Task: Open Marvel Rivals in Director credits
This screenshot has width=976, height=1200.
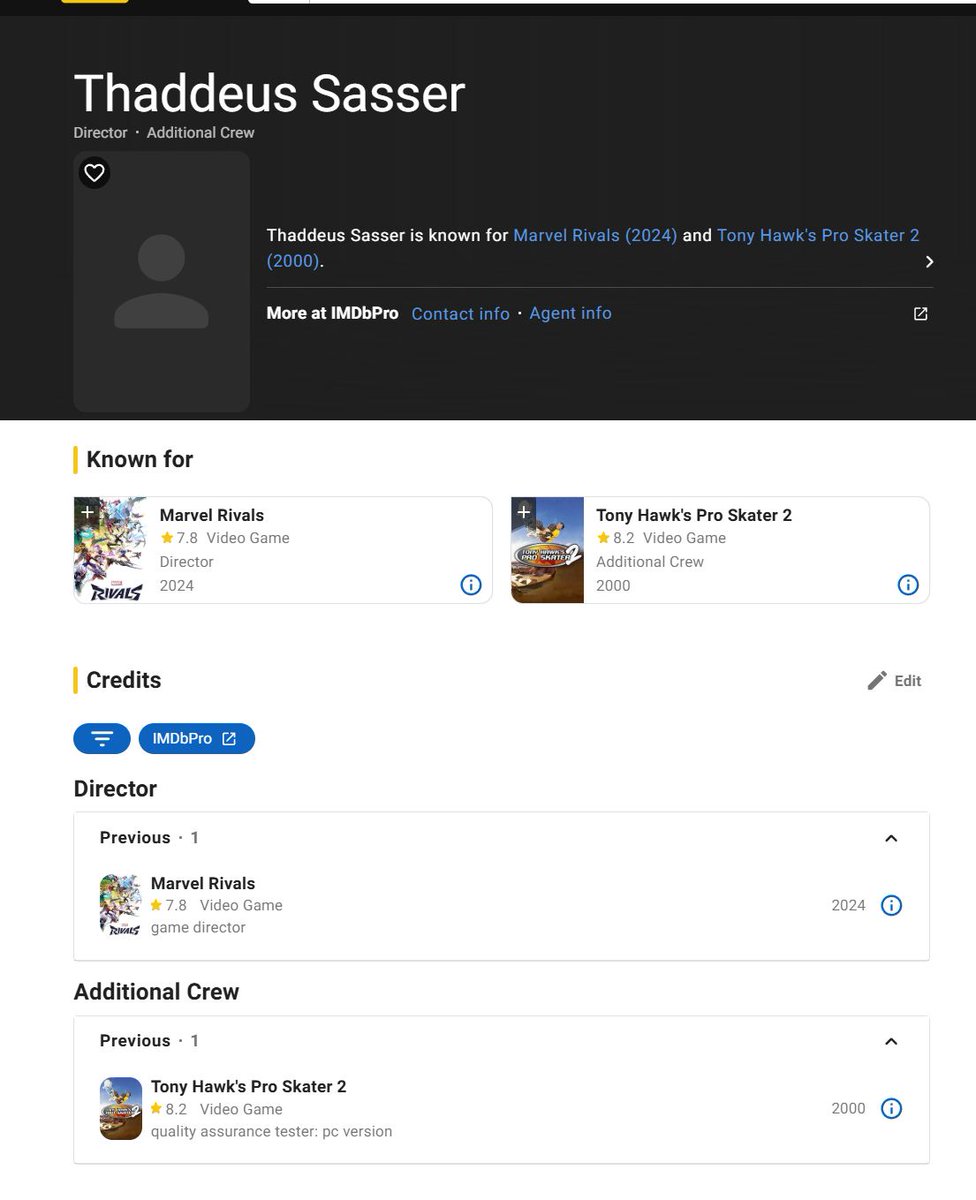Action: coord(203,883)
